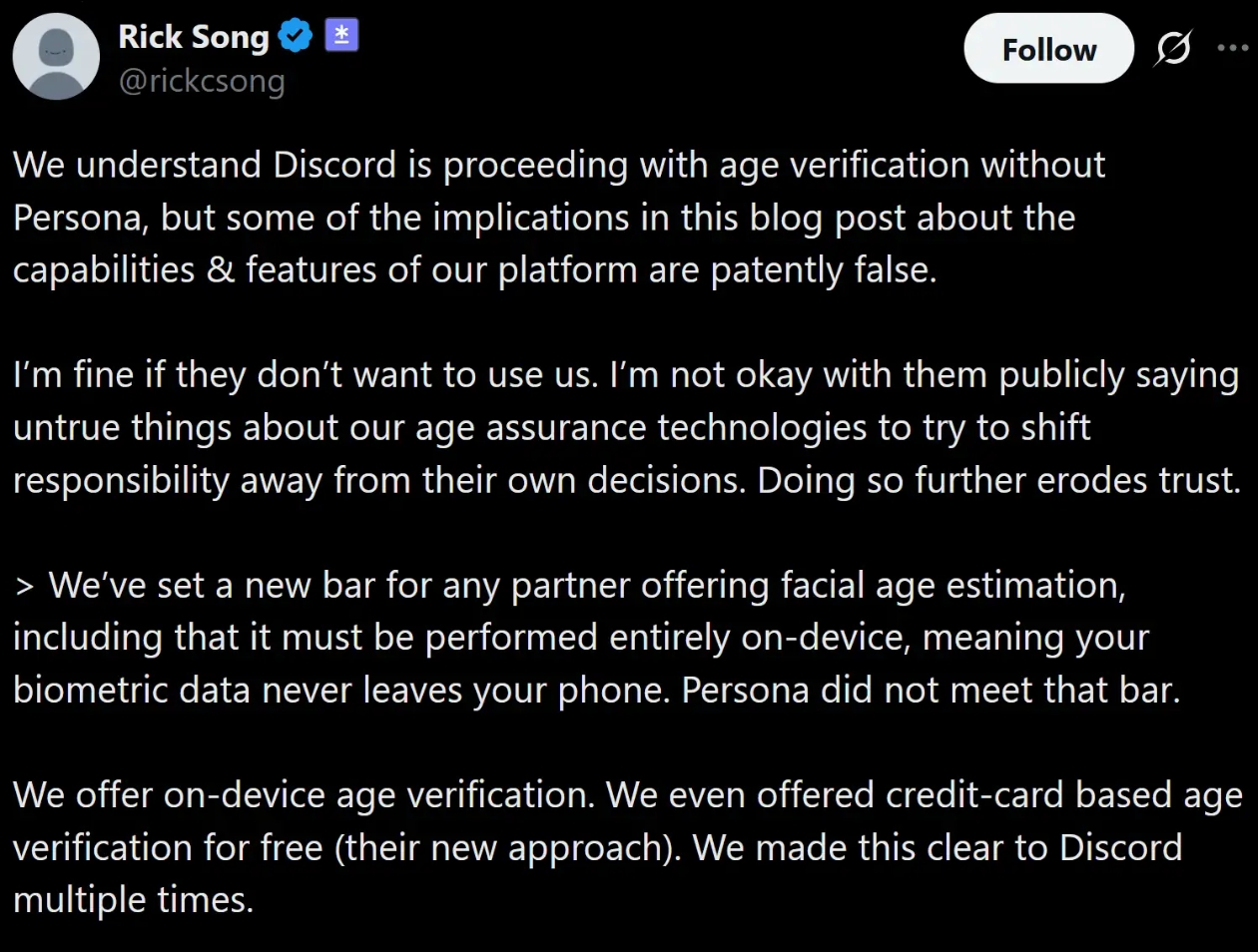1258x952 pixels.
Task: Click the purple affiliation badge icon
Action: click(x=341, y=36)
